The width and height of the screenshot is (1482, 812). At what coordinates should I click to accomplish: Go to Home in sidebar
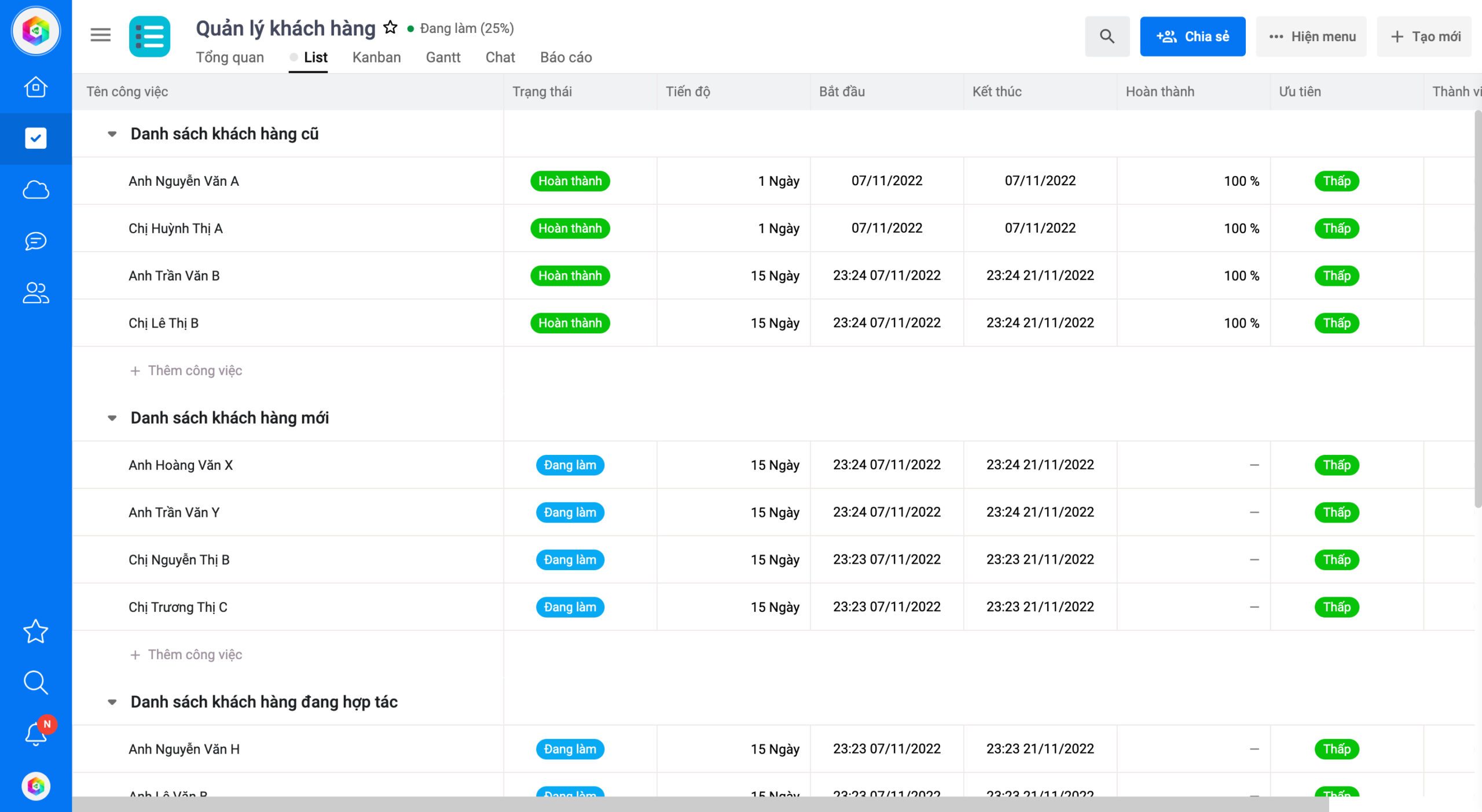point(36,87)
